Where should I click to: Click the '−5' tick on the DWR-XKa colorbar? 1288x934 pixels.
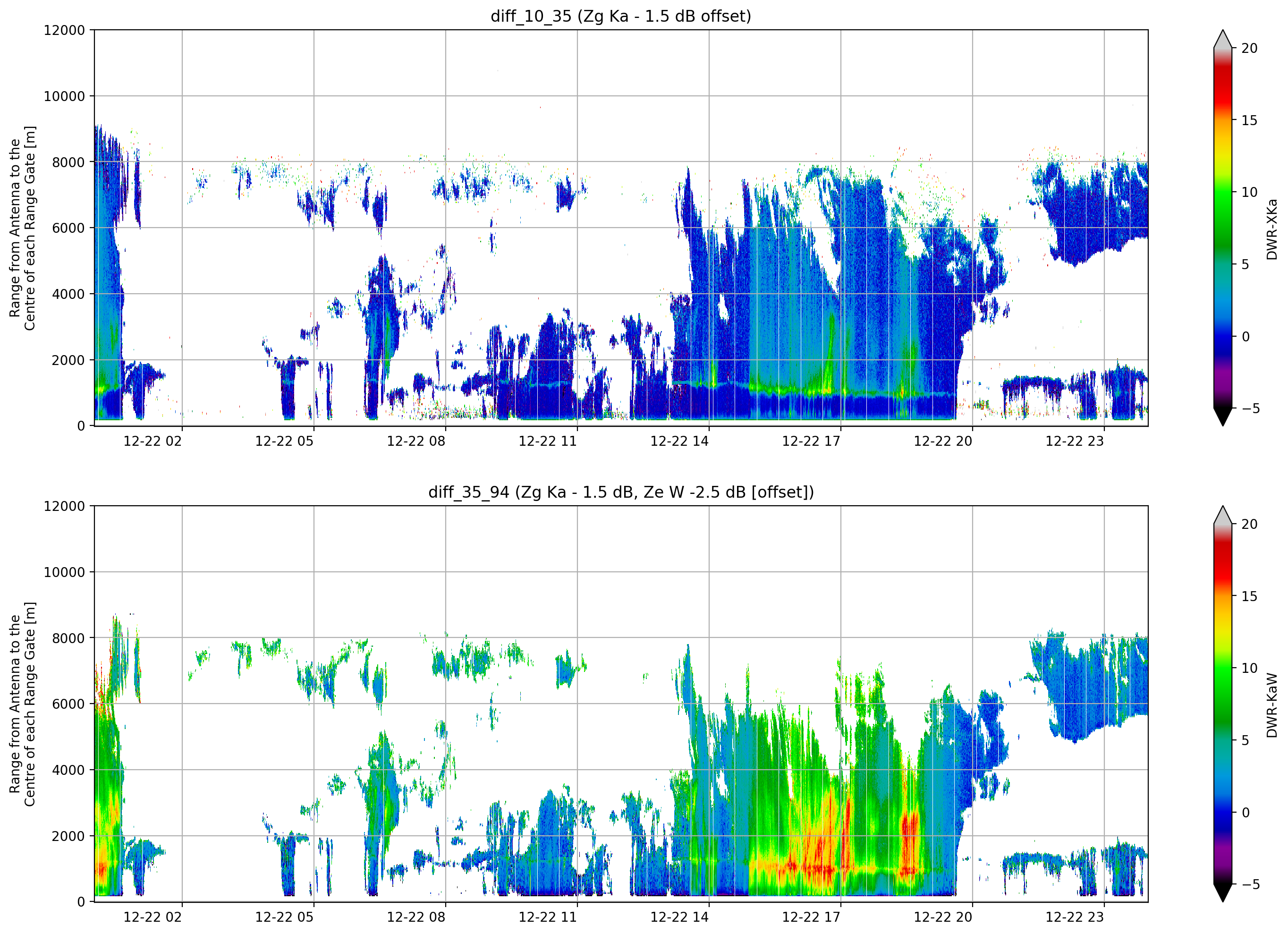point(1251,408)
